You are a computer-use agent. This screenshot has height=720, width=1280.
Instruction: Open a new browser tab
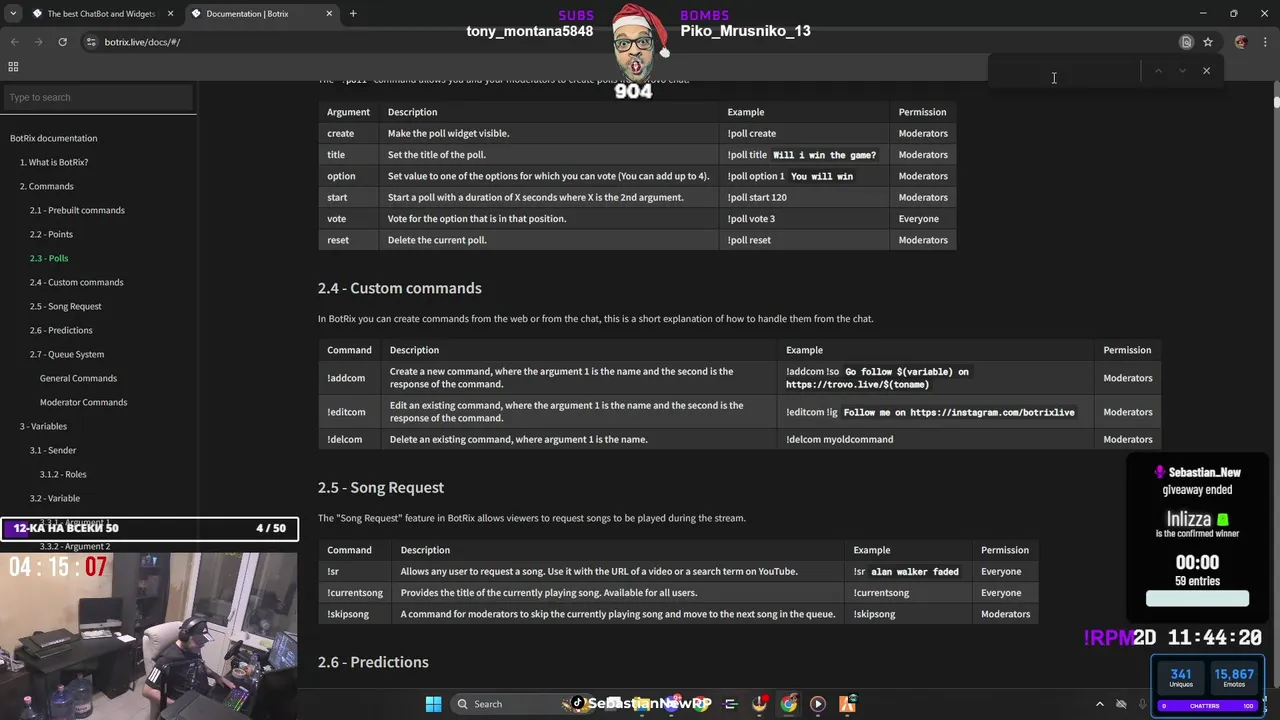353,14
